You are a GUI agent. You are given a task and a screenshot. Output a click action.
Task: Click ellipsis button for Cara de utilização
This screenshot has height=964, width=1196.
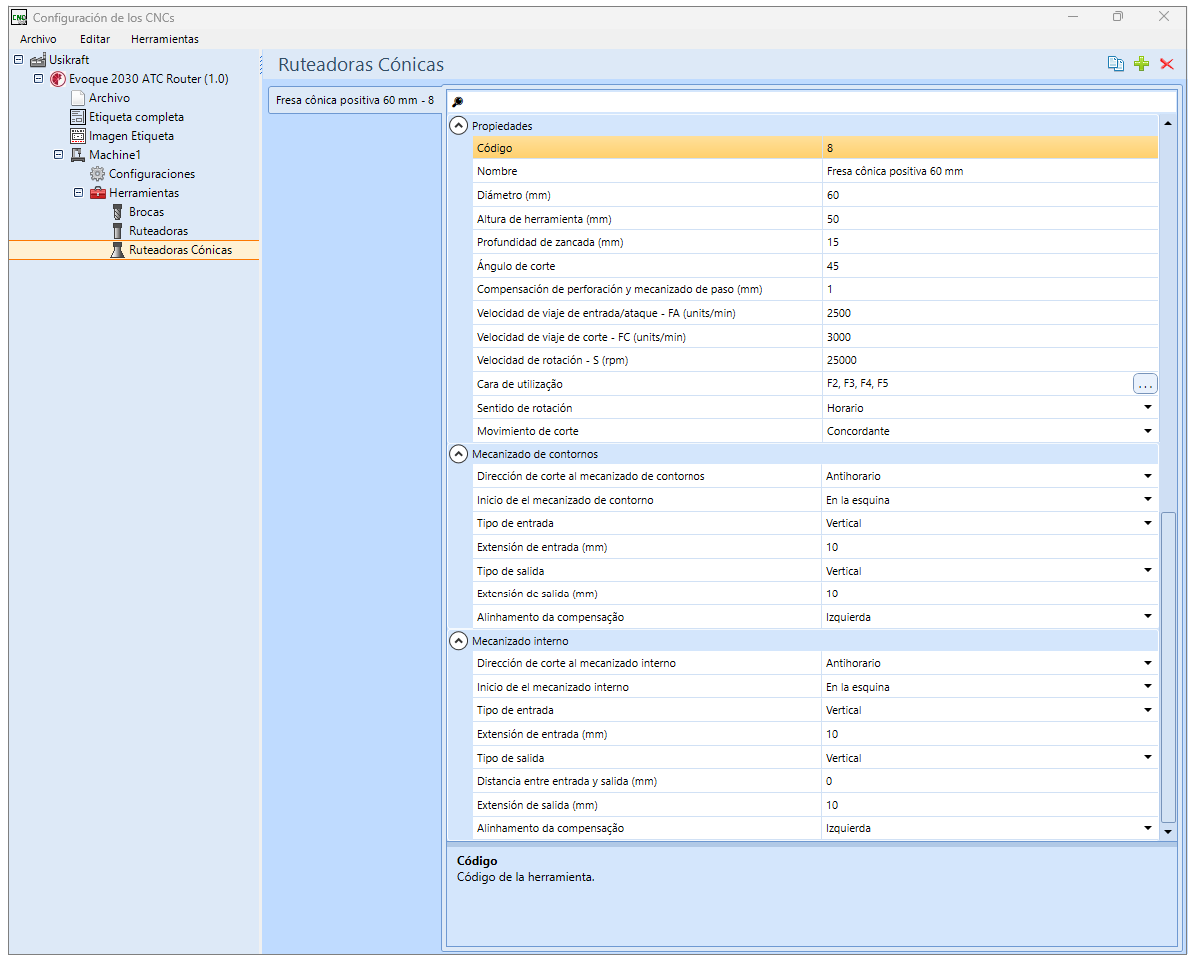click(x=1145, y=384)
